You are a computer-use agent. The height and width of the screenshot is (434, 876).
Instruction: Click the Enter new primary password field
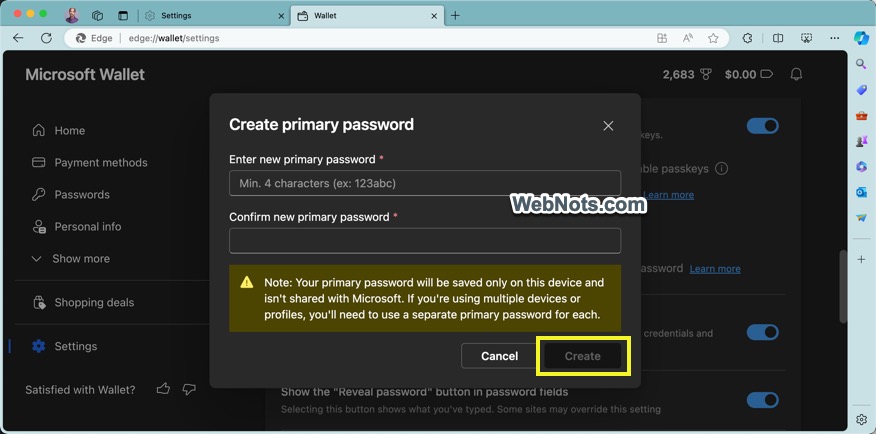click(425, 183)
